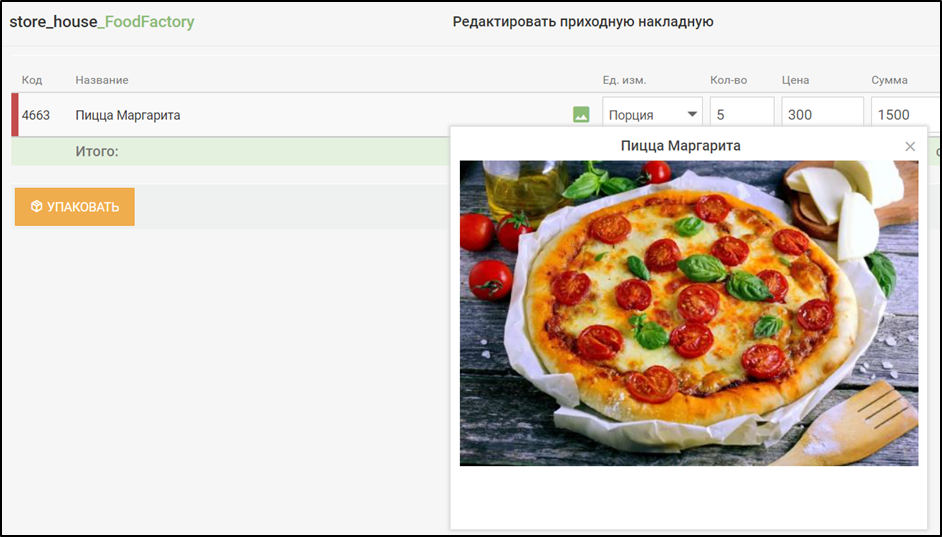Click the box icon inside the УПАКОВАТЬ button
This screenshot has width=942, height=537.
[36, 207]
